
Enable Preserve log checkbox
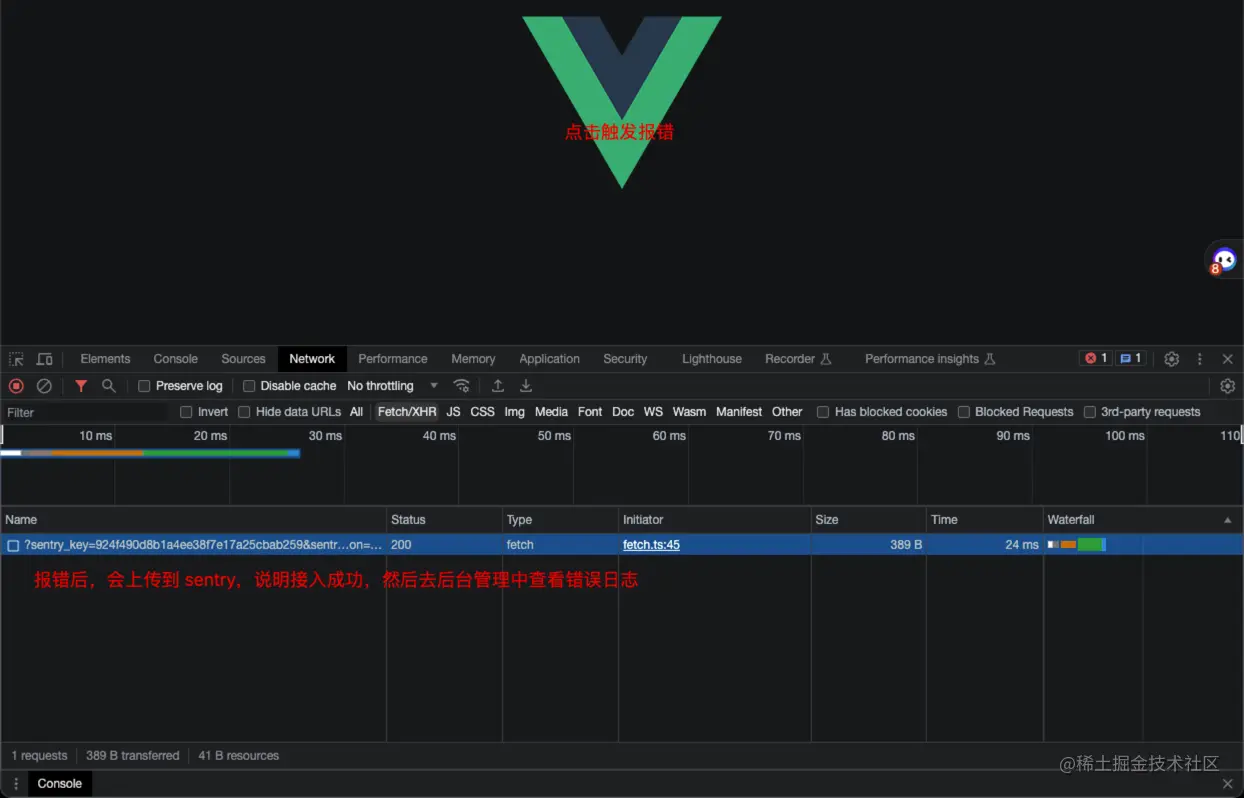pos(144,386)
